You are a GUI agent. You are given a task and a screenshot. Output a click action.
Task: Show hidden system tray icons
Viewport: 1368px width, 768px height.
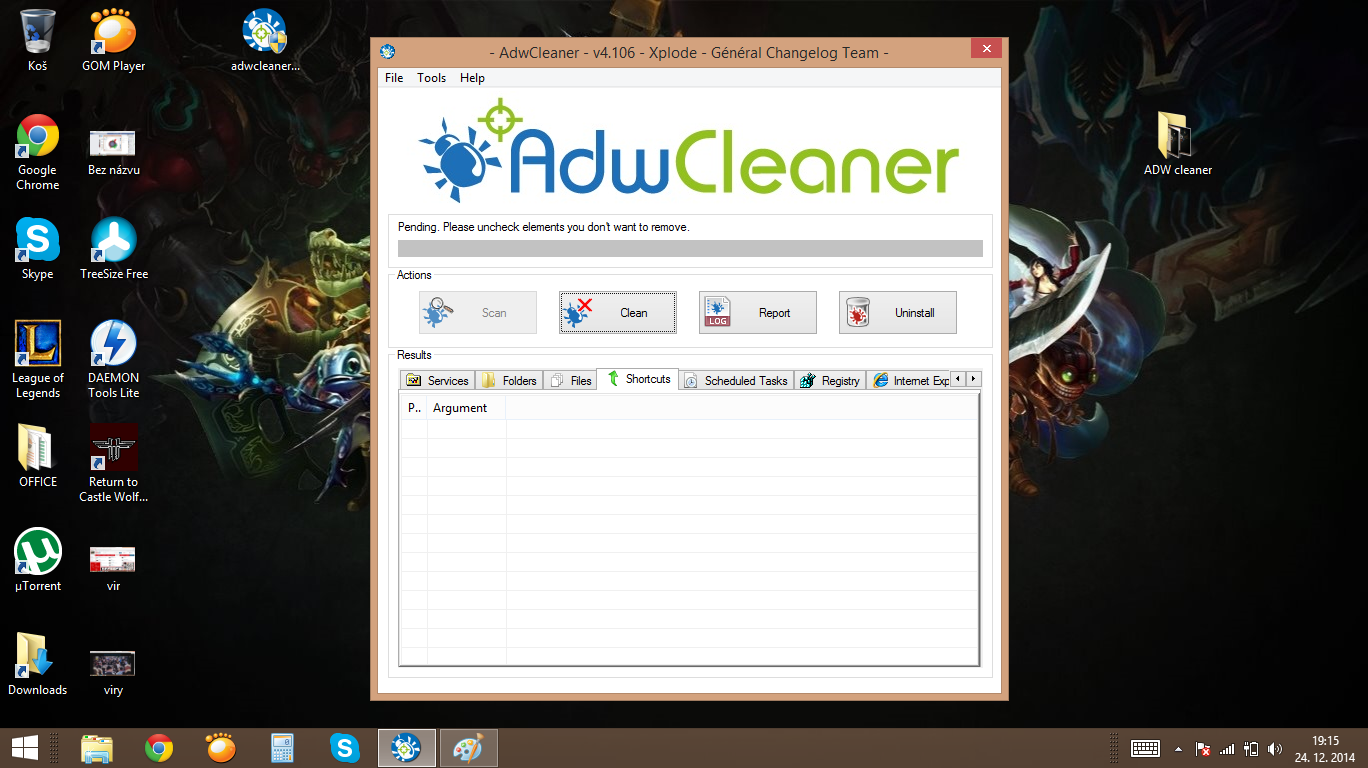1178,749
